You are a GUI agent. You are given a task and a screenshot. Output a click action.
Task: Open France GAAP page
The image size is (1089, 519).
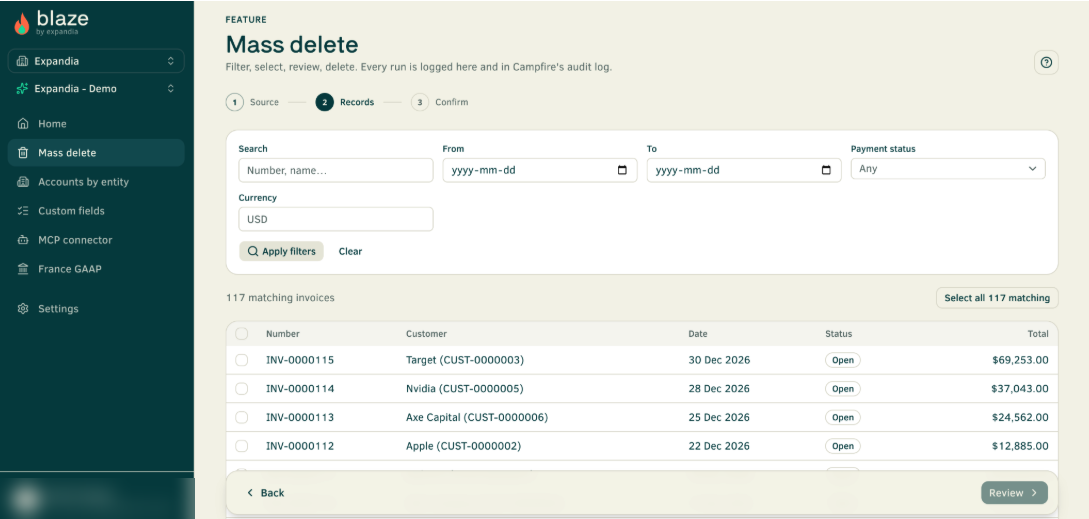[x=96, y=269]
